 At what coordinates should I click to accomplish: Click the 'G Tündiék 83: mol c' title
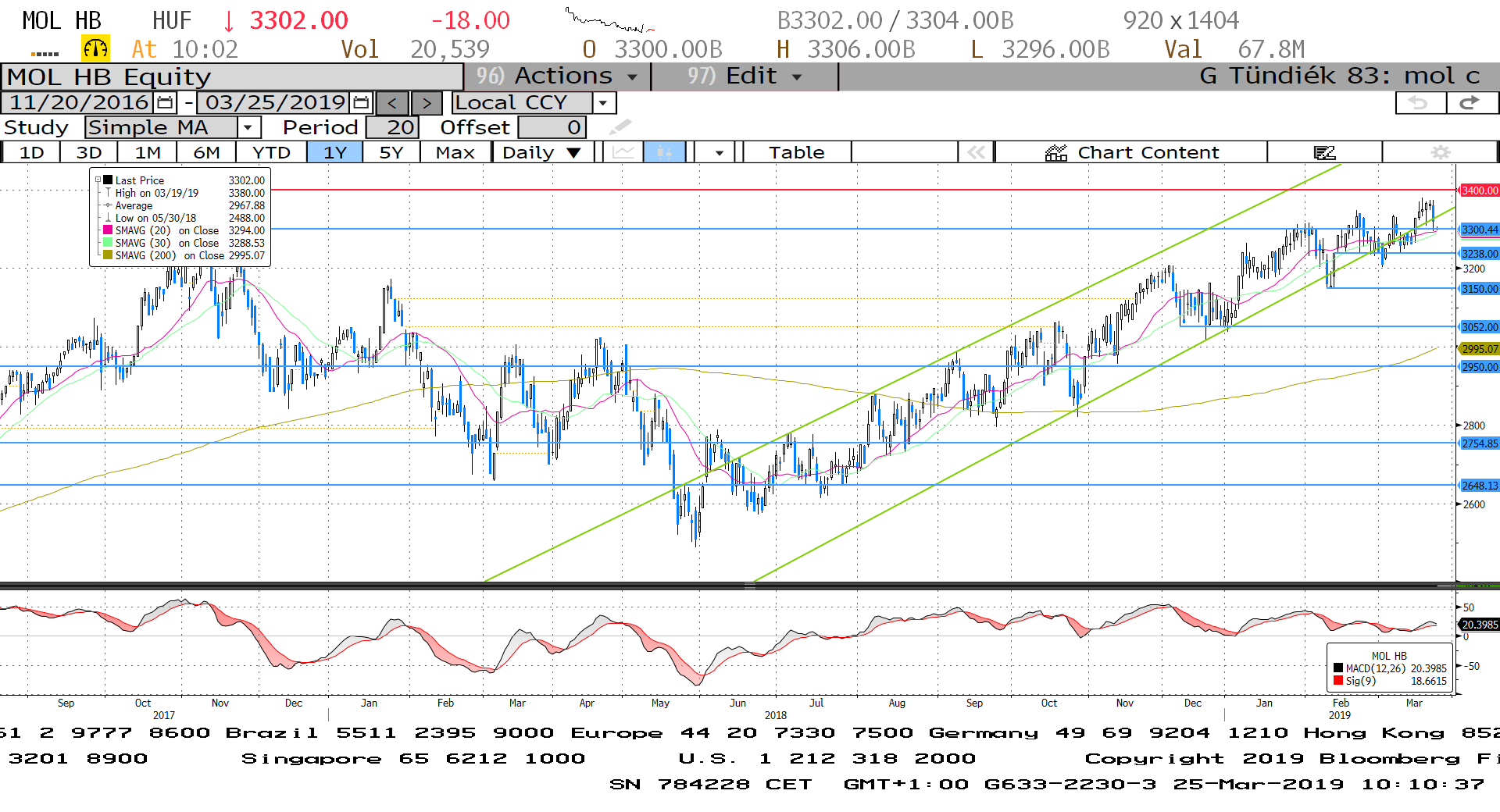click(1340, 76)
